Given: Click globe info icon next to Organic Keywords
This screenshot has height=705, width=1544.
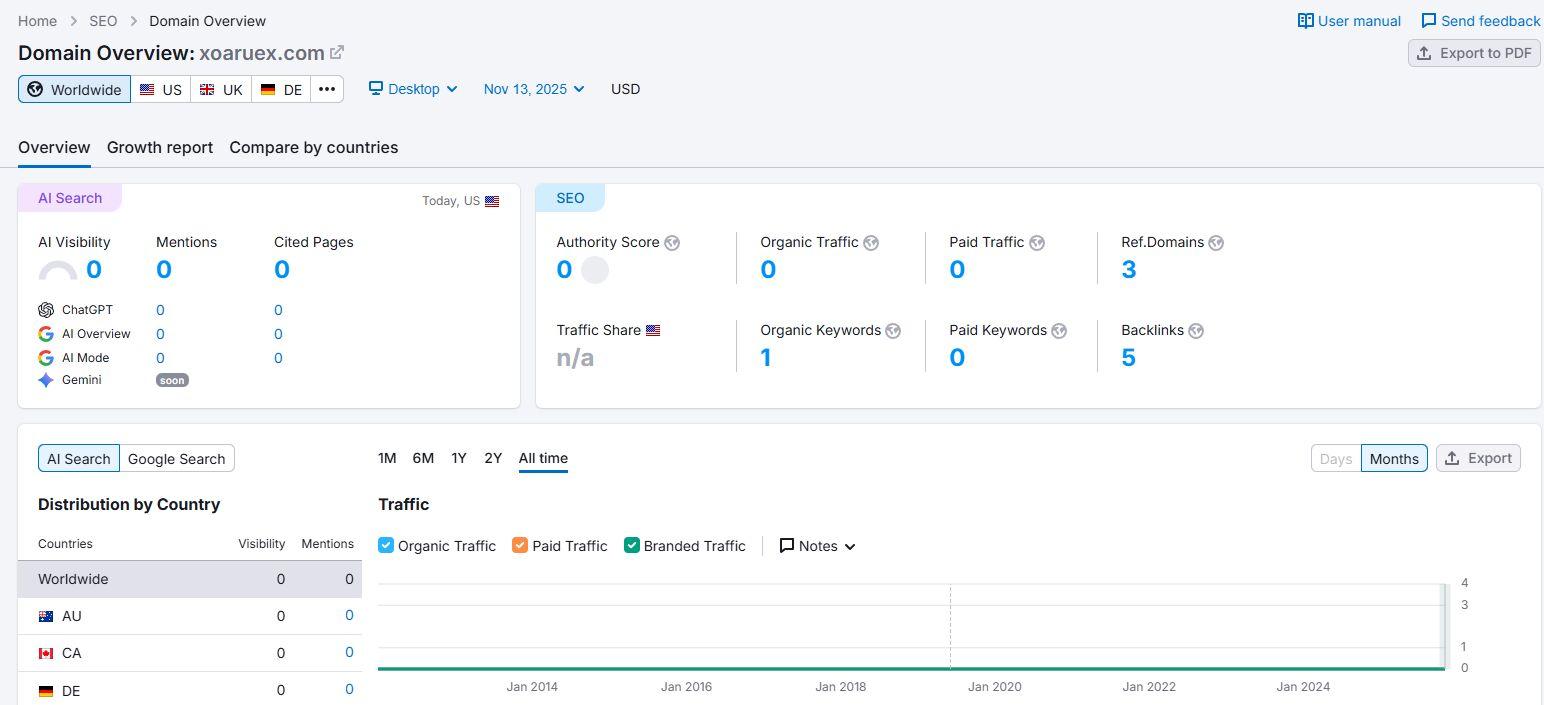Looking at the screenshot, I should click(x=893, y=331).
